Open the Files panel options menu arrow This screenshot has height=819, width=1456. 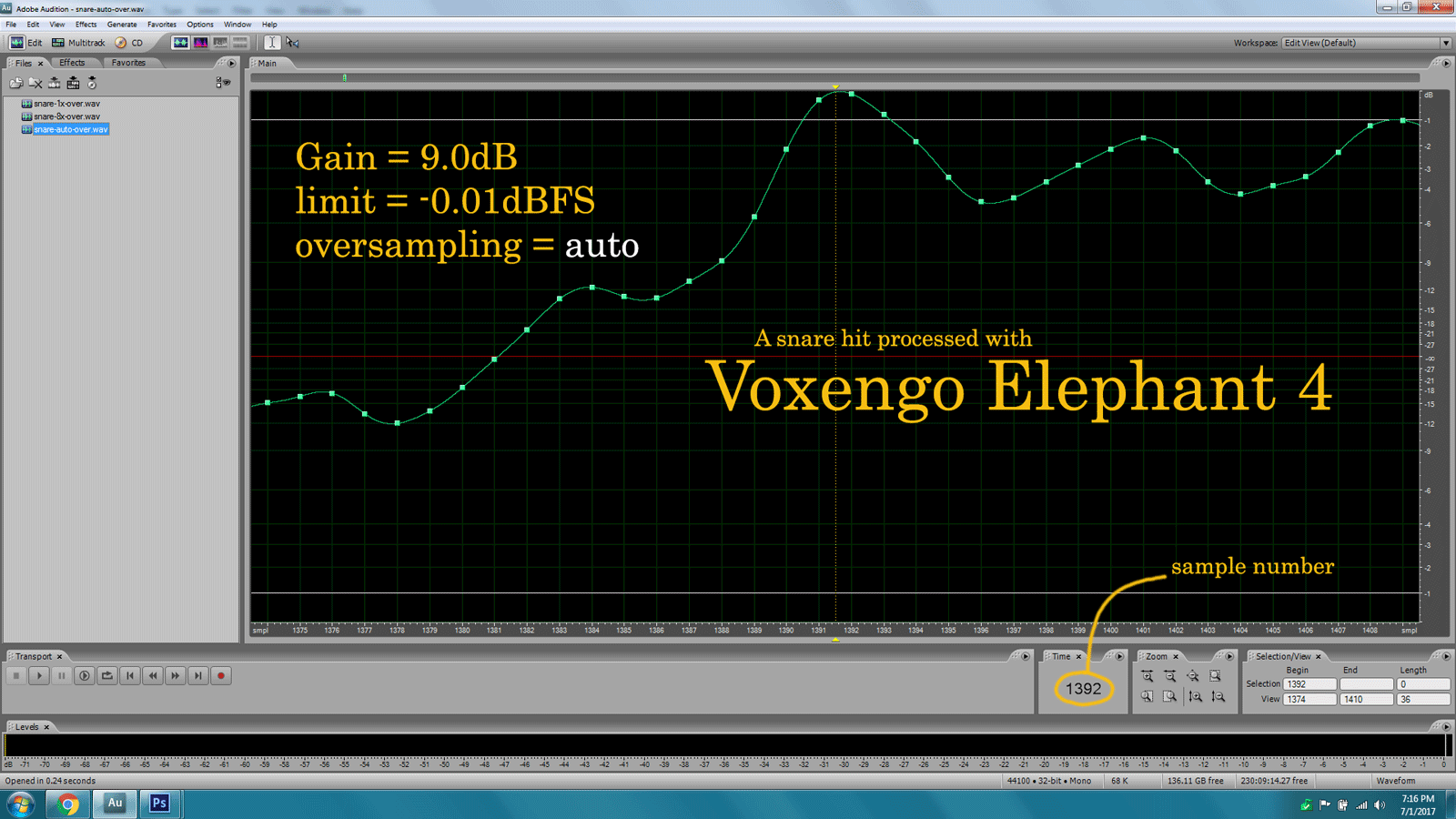231,64
